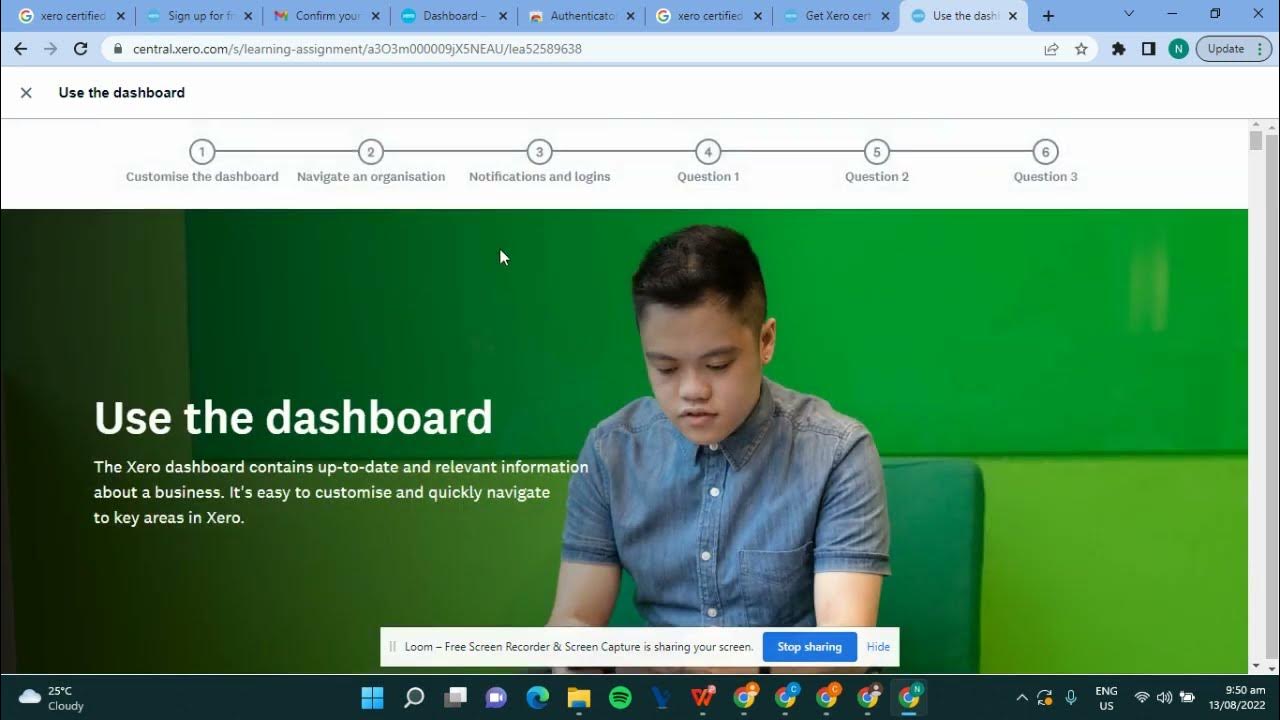Switch to first xero certified Google tab
The image size is (1280, 720).
tap(63, 16)
